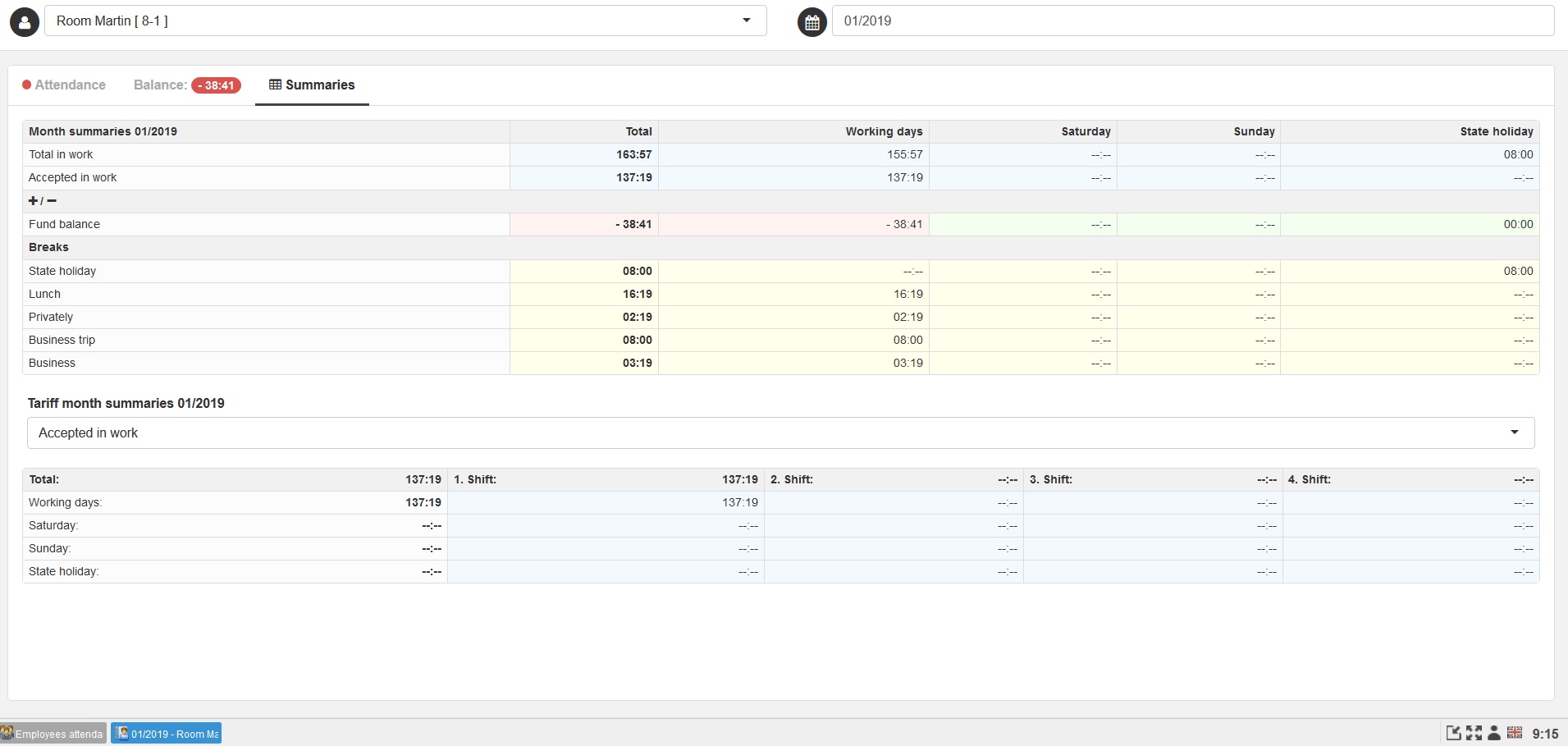
Task: Switch to the Attendance tab
Action: 64,85
